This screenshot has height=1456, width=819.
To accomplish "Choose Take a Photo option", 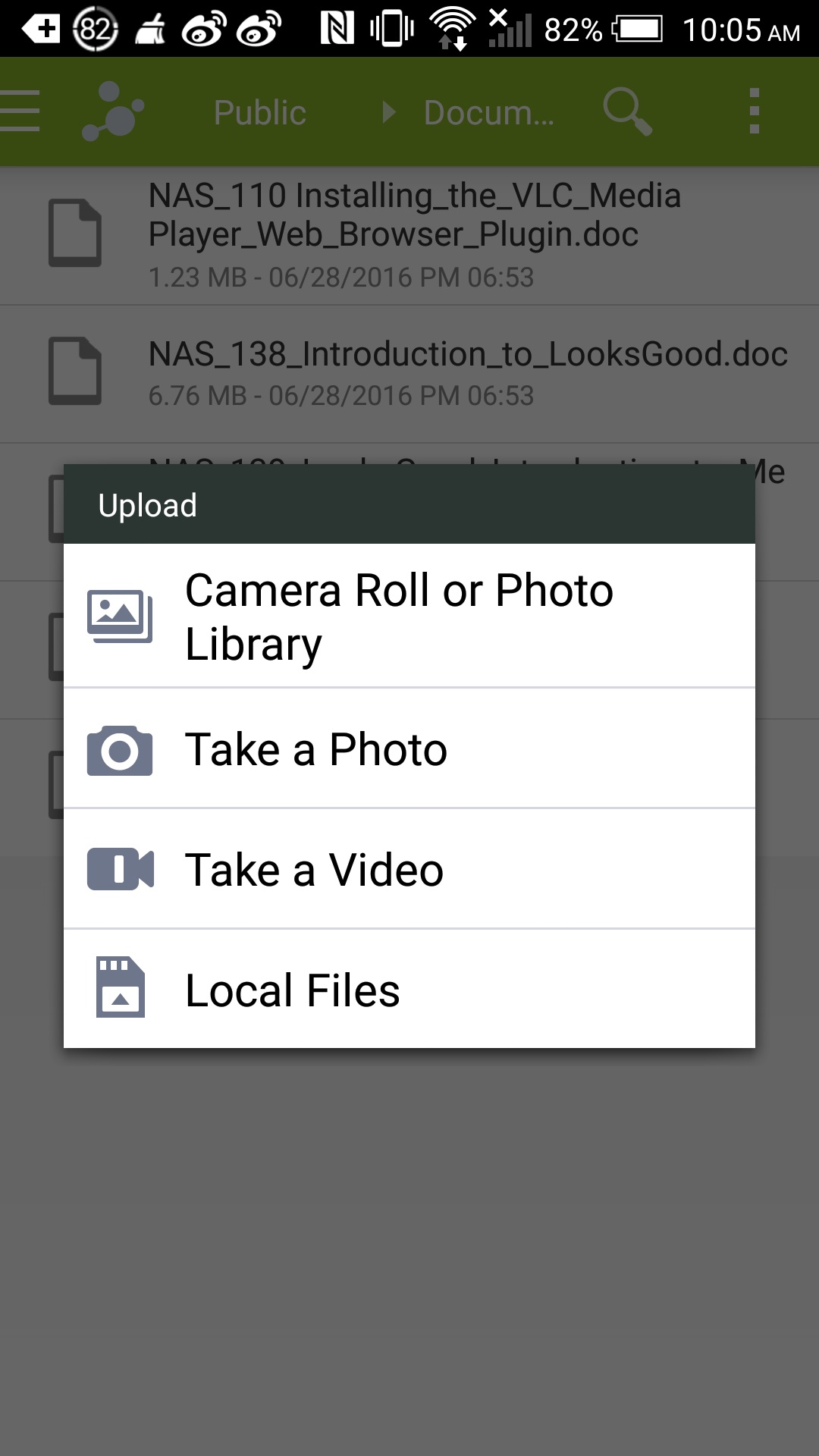I will [409, 748].
